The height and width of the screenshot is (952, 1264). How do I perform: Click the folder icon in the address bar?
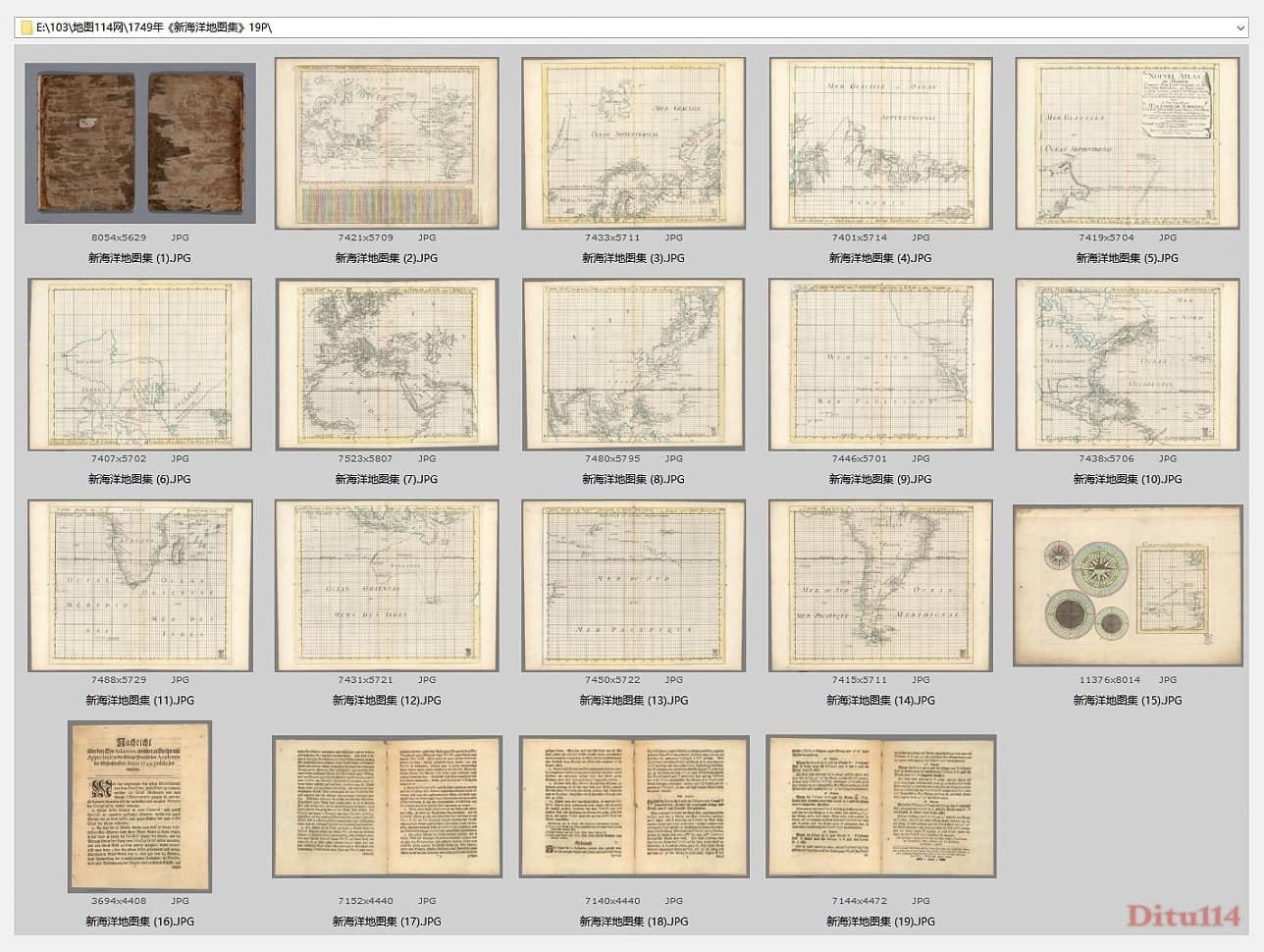tap(26, 27)
